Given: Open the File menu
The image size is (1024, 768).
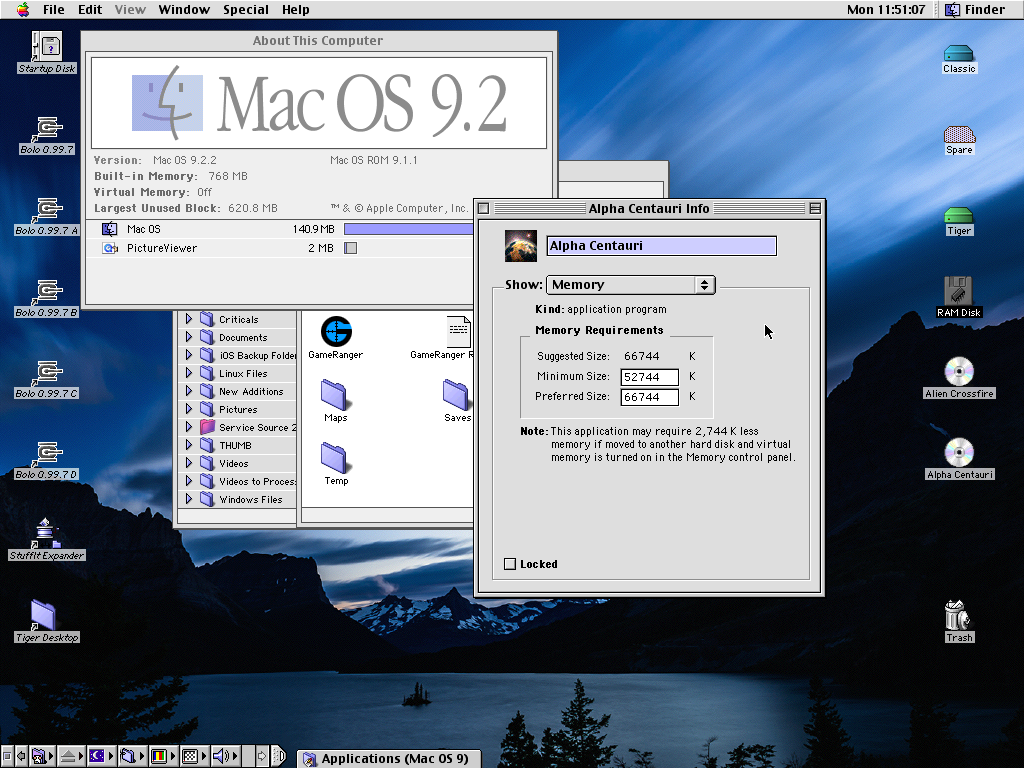Looking at the screenshot, I should pyautogui.click(x=53, y=10).
